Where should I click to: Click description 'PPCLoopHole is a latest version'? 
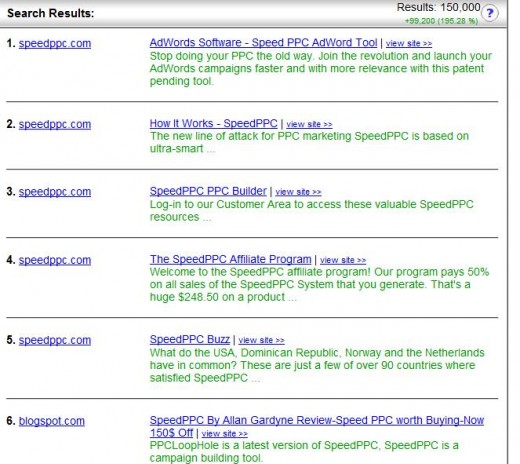(304, 452)
